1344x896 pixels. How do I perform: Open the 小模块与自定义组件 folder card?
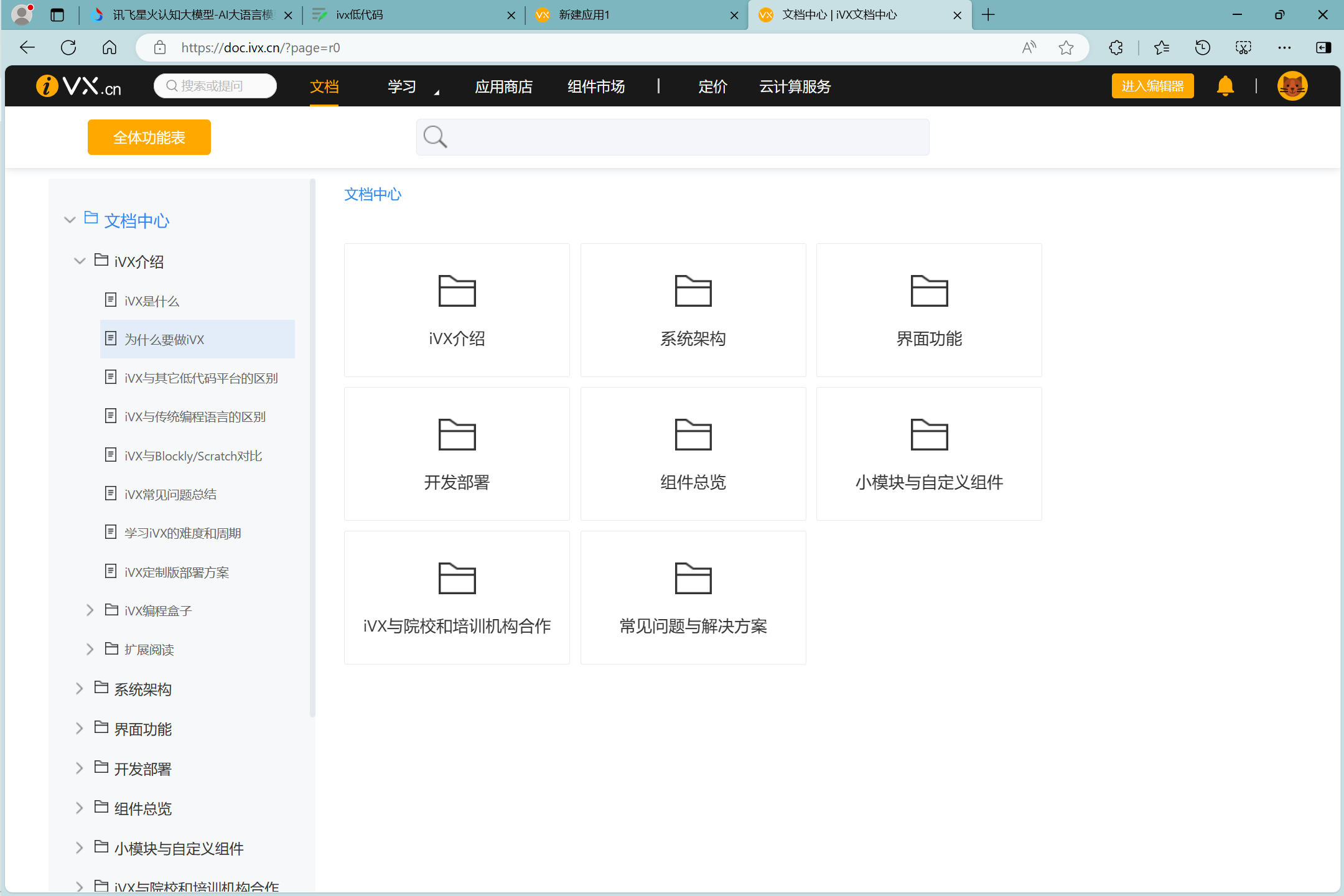[929, 454]
